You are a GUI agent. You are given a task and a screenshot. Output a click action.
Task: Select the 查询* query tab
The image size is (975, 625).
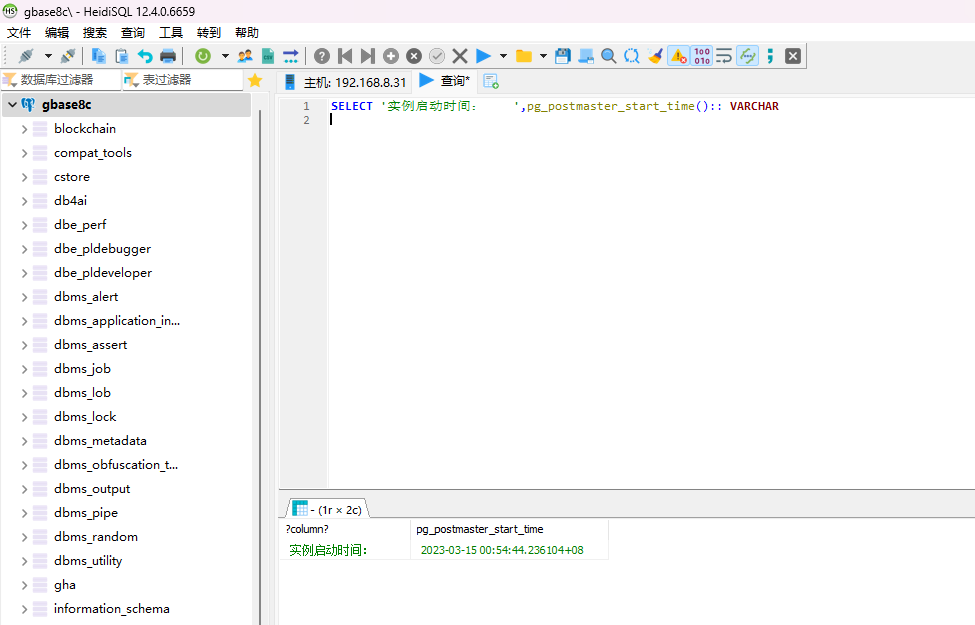coord(445,81)
